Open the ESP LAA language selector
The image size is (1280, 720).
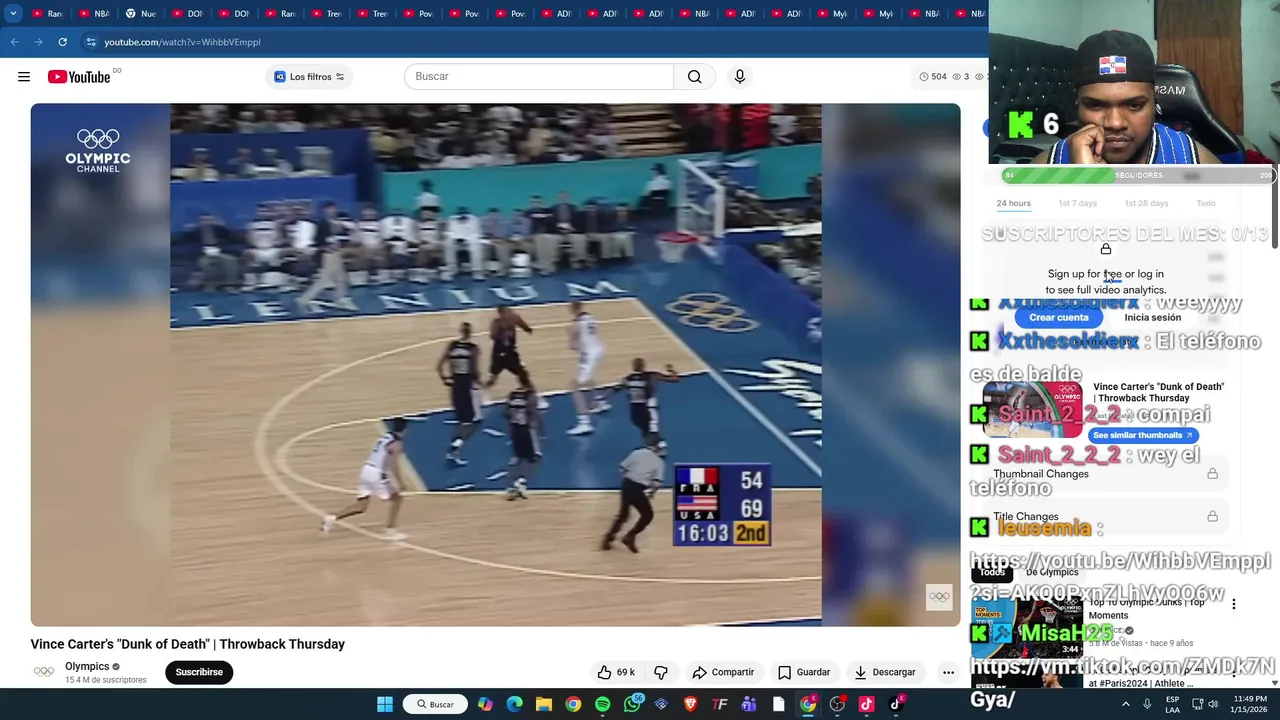click(1172, 704)
